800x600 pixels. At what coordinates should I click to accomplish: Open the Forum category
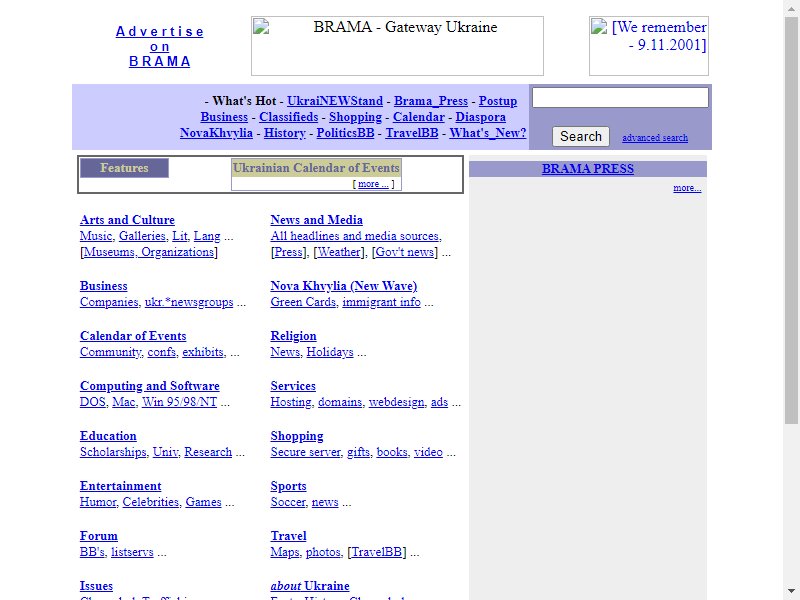click(x=98, y=536)
